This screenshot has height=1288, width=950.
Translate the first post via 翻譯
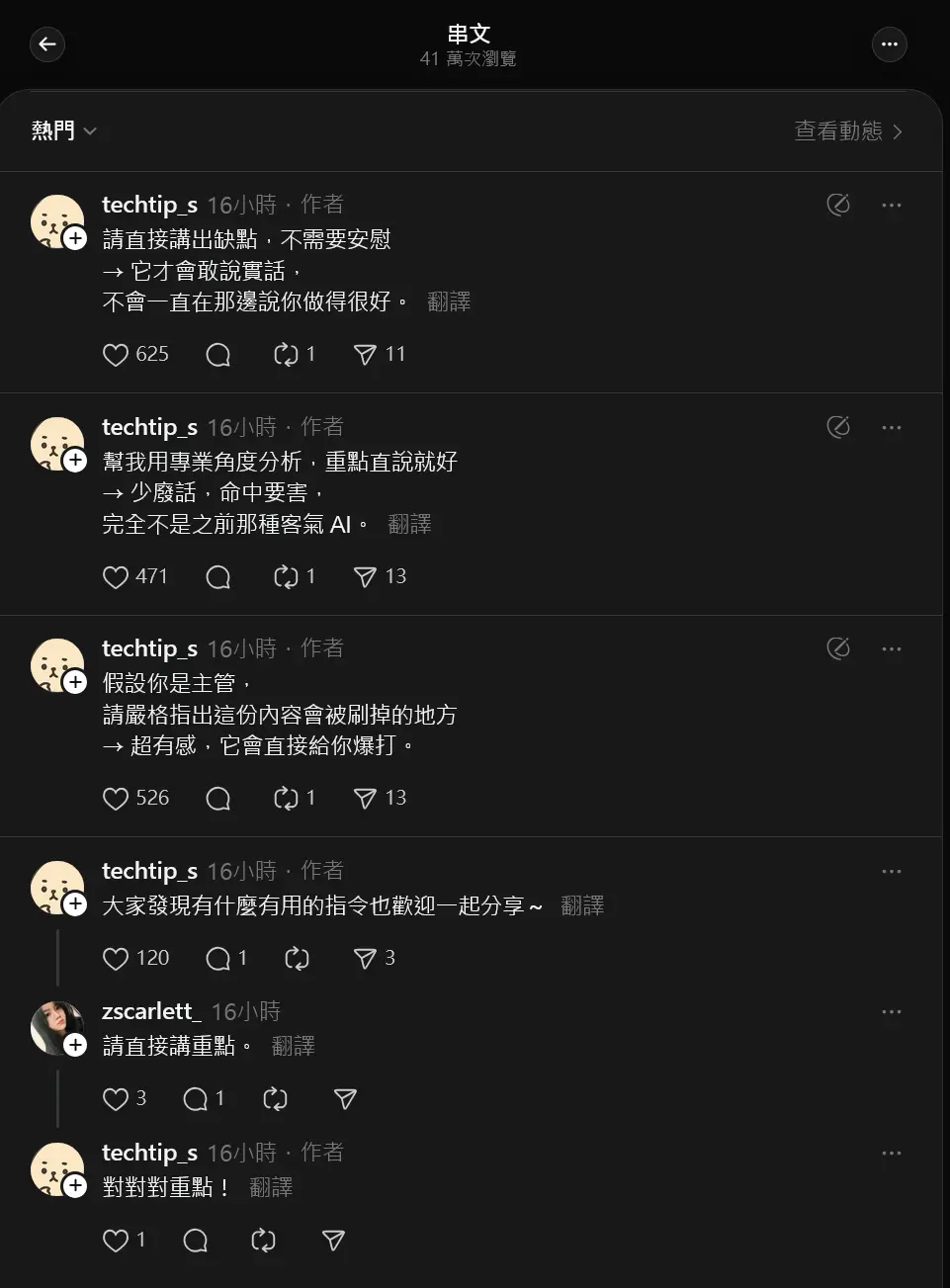coord(449,302)
